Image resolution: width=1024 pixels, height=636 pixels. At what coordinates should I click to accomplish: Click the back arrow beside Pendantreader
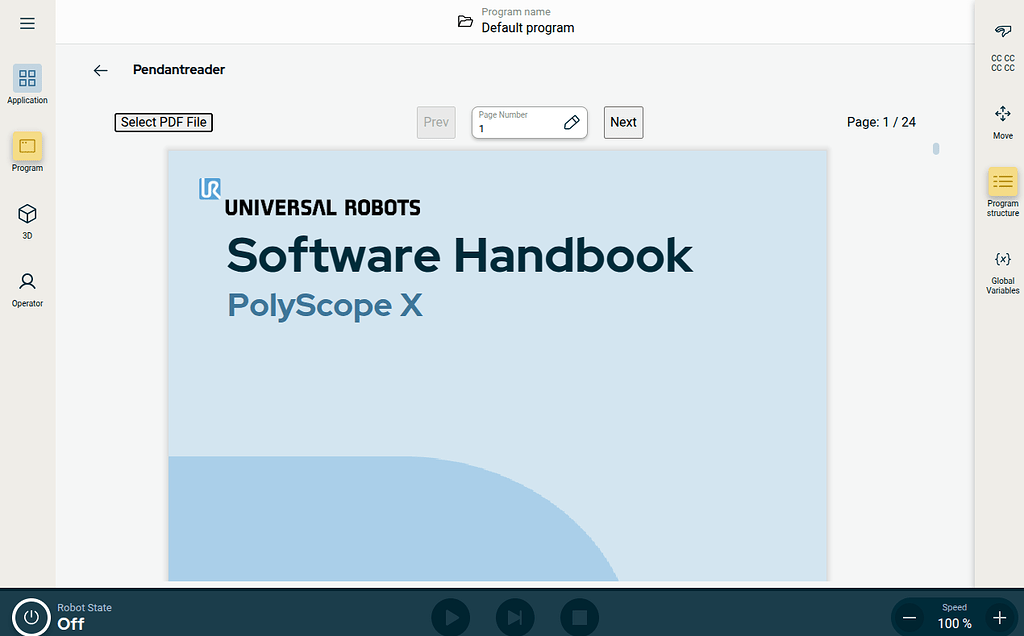coord(100,70)
